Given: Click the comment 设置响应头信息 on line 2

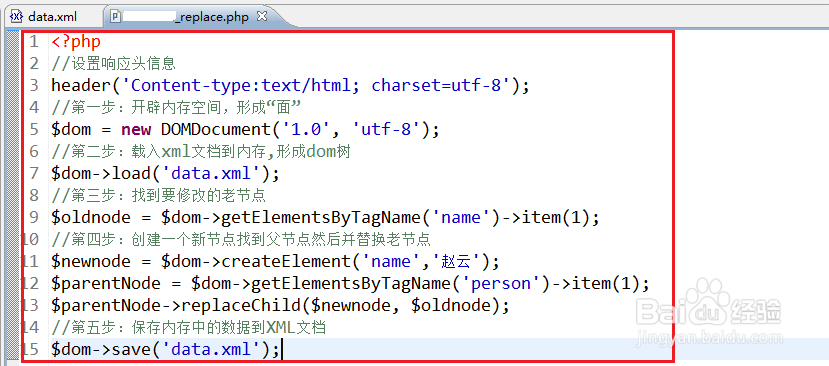Looking at the screenshot, I should pyautogui.click(x=113, y=63).
